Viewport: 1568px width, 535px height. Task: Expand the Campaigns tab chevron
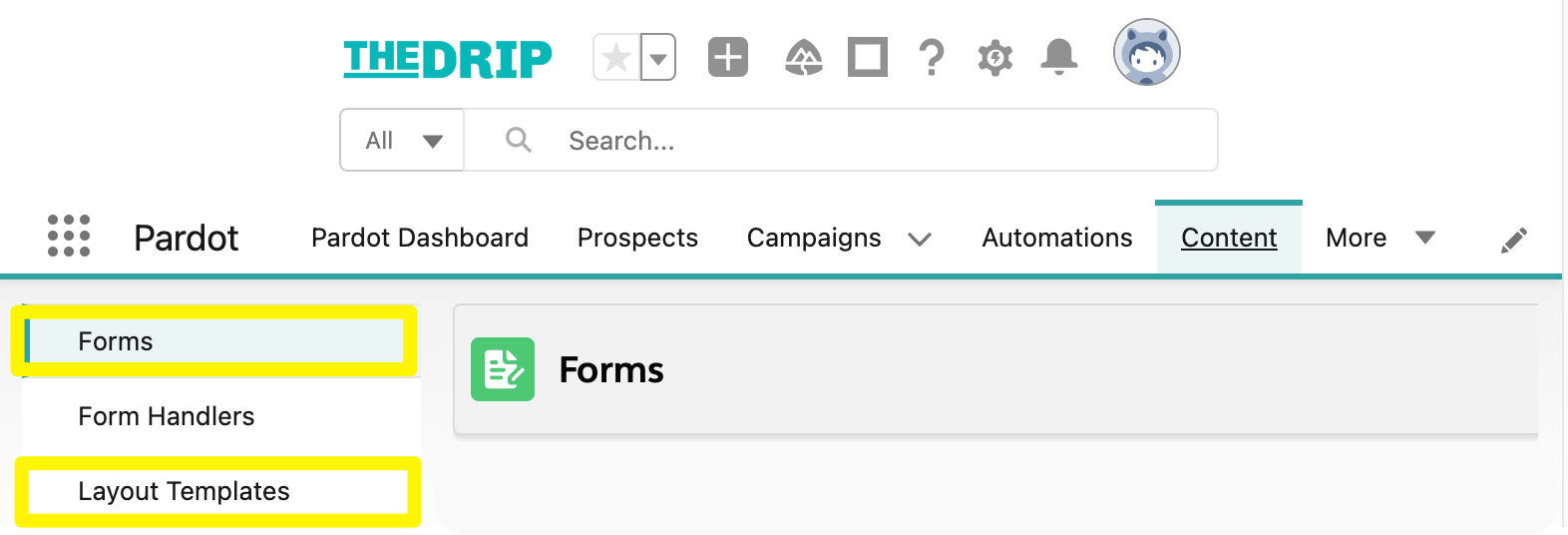(x=920, y=240)
